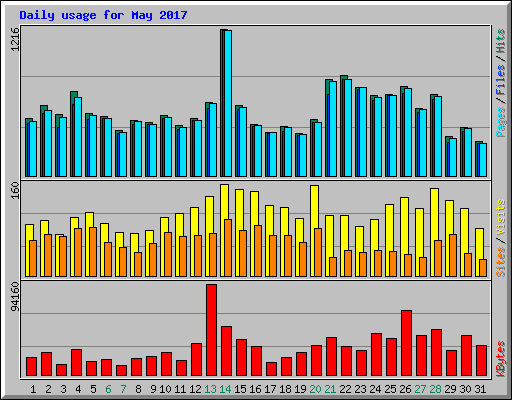Select the cyan pages bar for day 26
Screen dimensions: 512x400
pyautogui.click(x=408, y=132)
